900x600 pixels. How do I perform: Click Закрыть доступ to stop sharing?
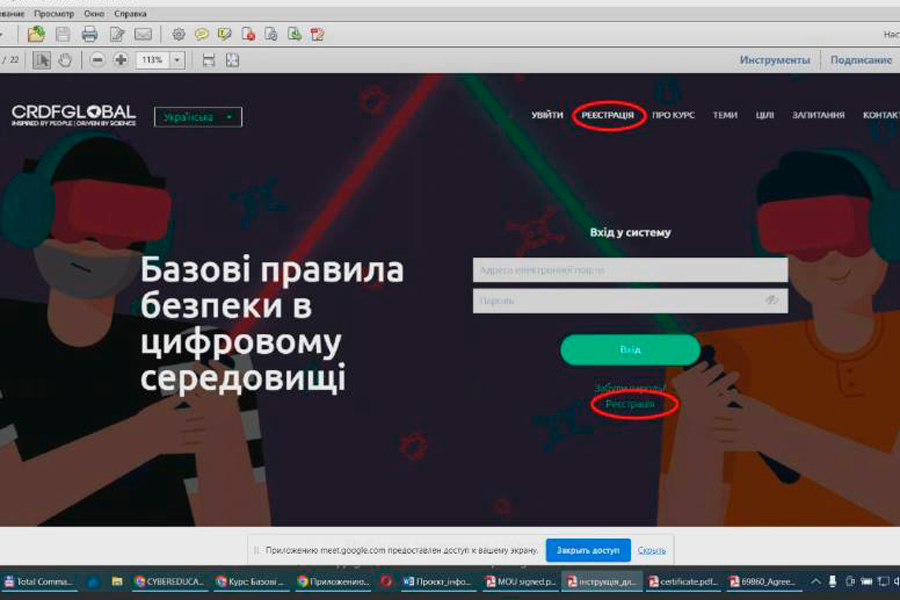click(588, 550)
